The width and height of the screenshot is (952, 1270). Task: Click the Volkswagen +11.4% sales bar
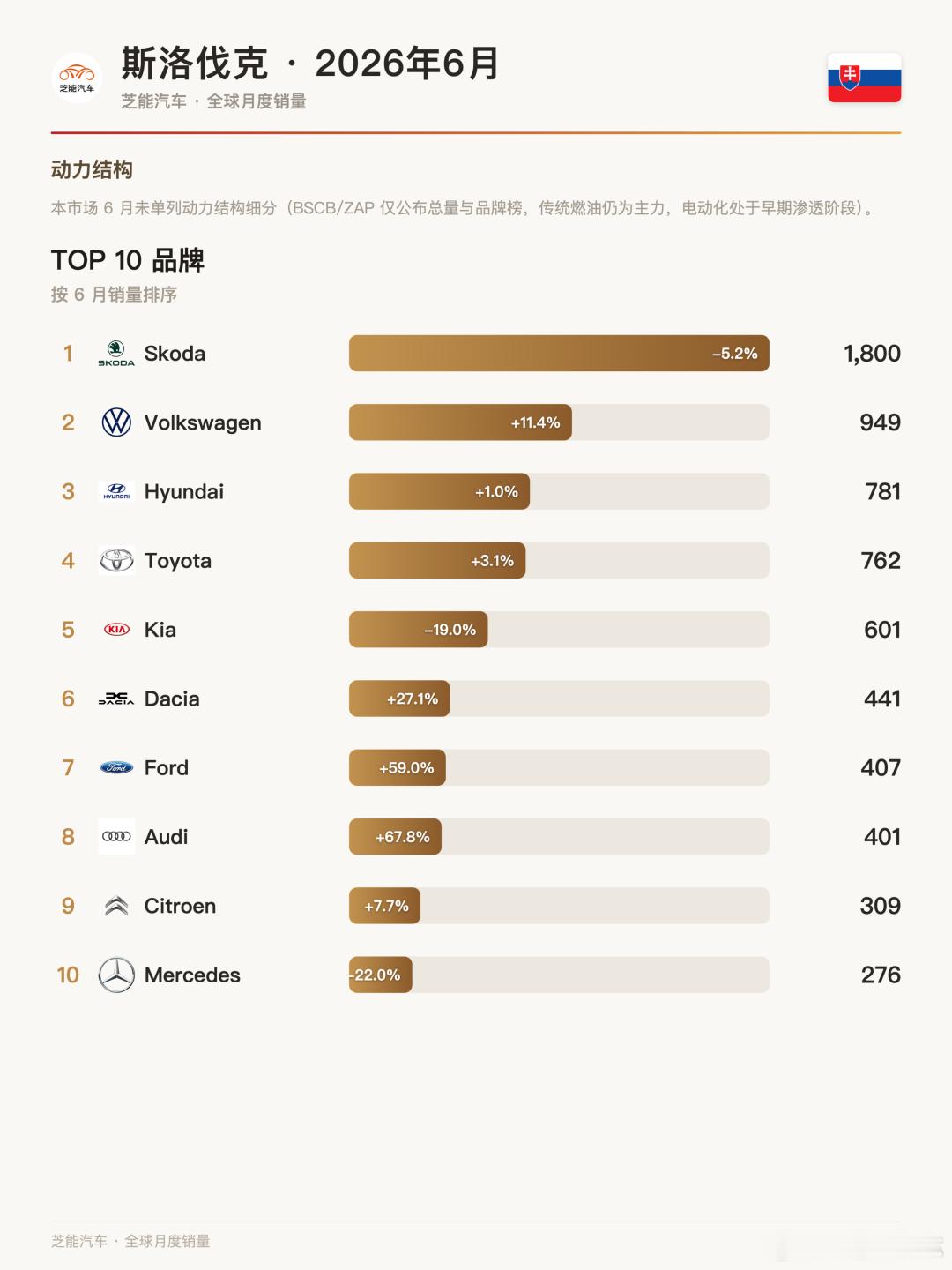point(460,422)
